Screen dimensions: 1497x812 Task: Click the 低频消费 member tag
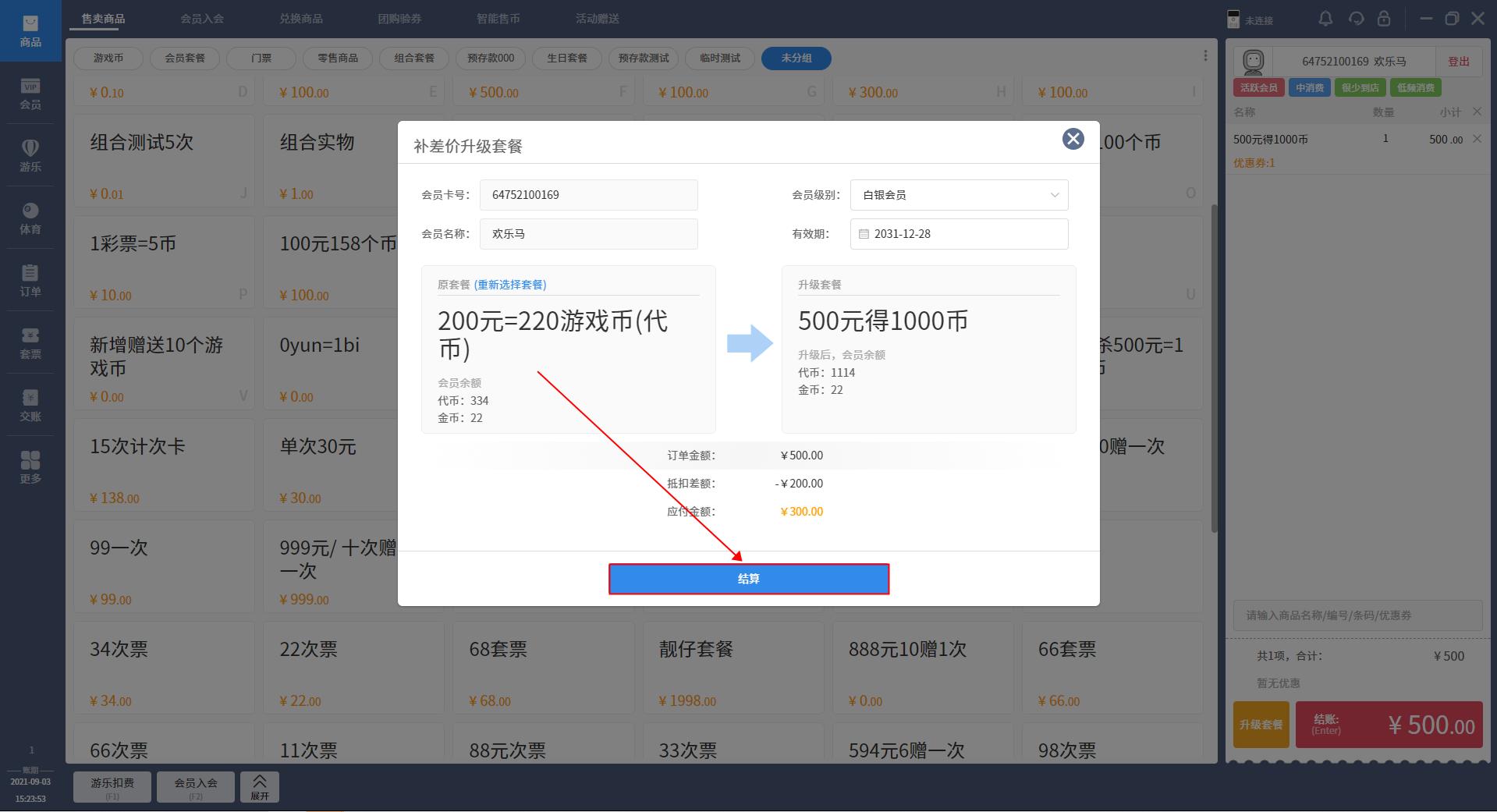click(1416, 87)
